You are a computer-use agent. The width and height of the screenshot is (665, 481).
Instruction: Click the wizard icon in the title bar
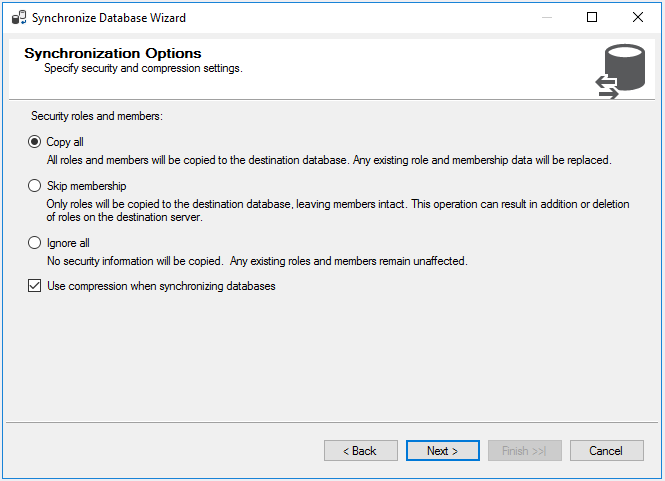point(18,17)
